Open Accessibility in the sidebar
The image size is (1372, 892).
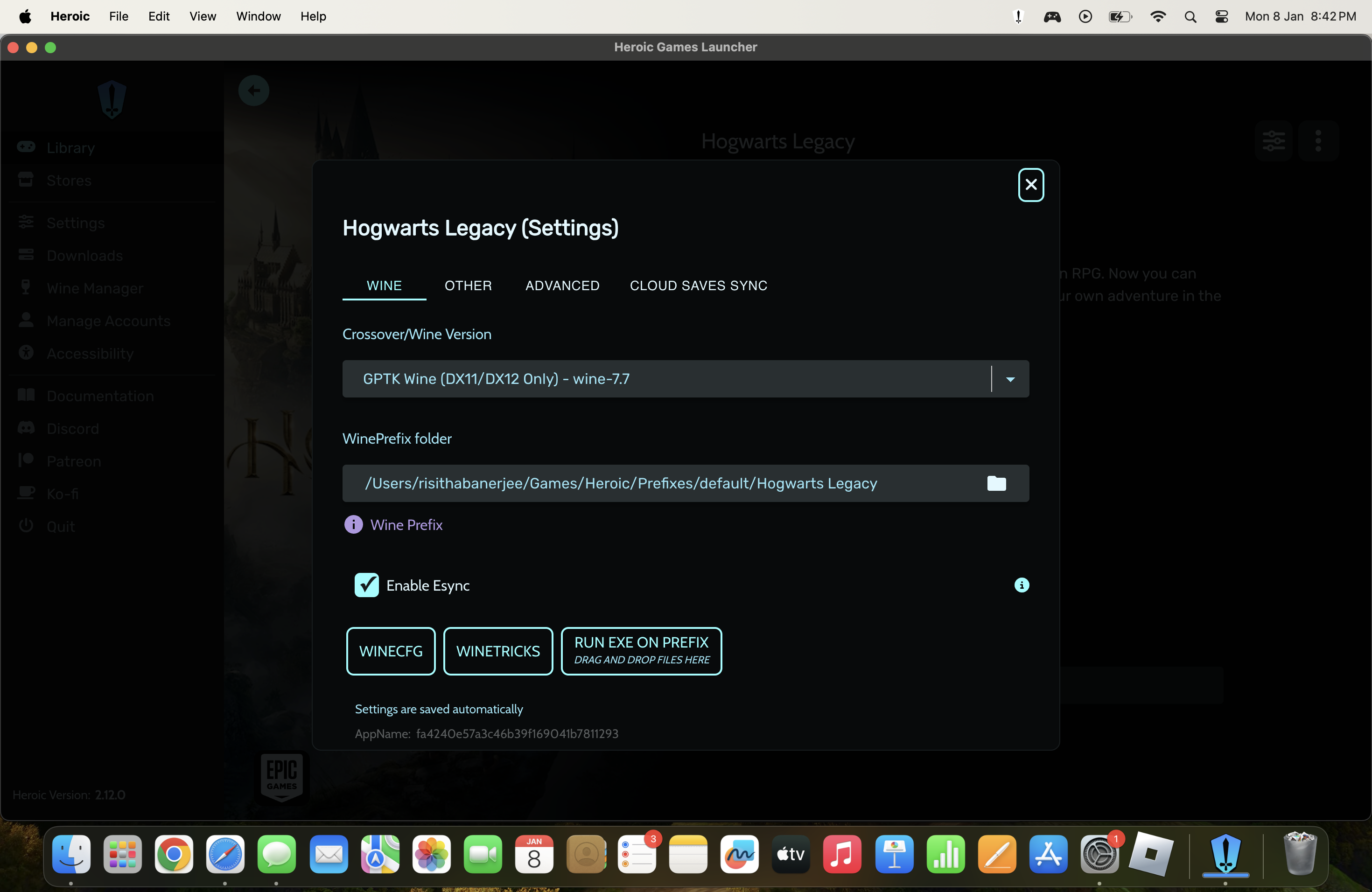[112, 353]
